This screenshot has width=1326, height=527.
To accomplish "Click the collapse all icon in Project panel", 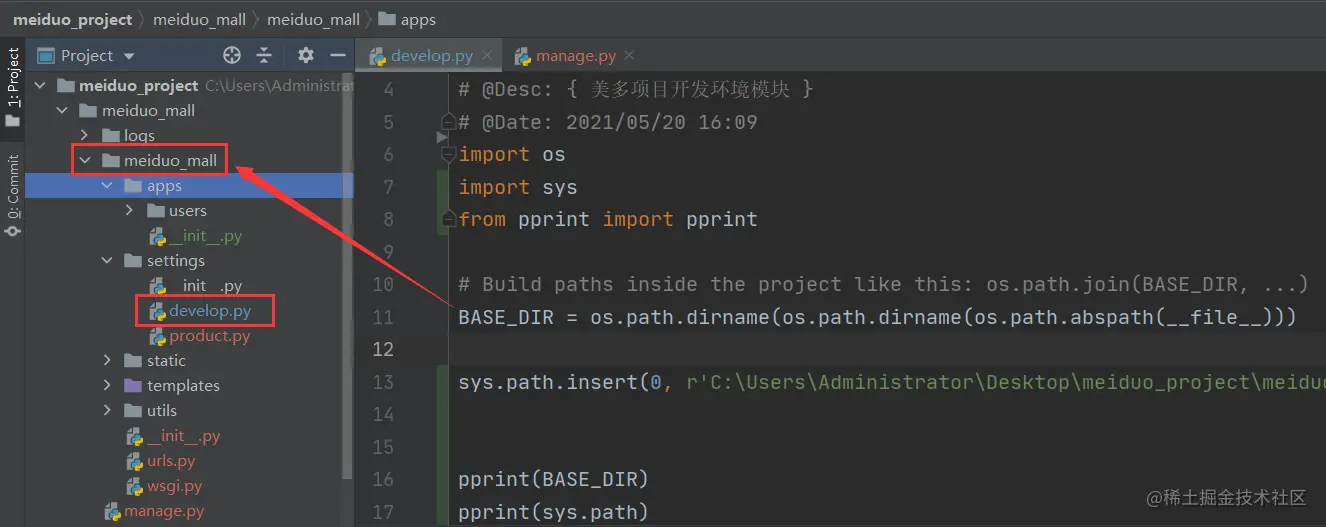I will [264, 56].
